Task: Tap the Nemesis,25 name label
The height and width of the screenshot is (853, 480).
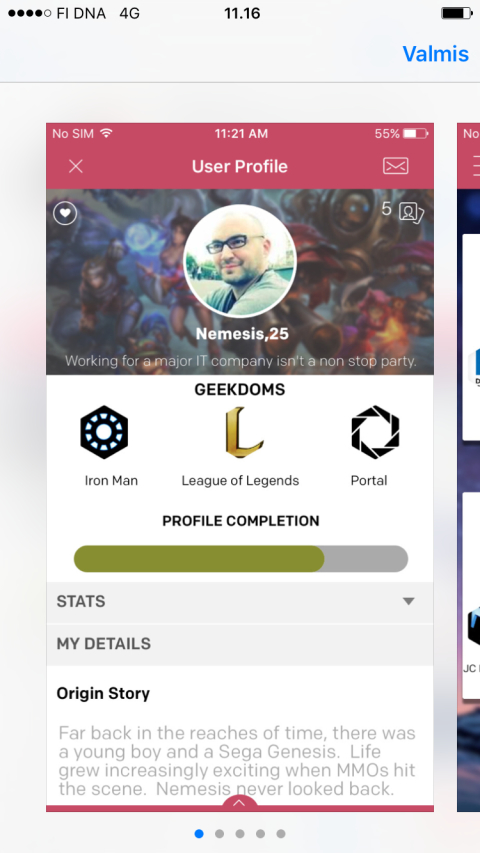Action: [x=242, y=333]
